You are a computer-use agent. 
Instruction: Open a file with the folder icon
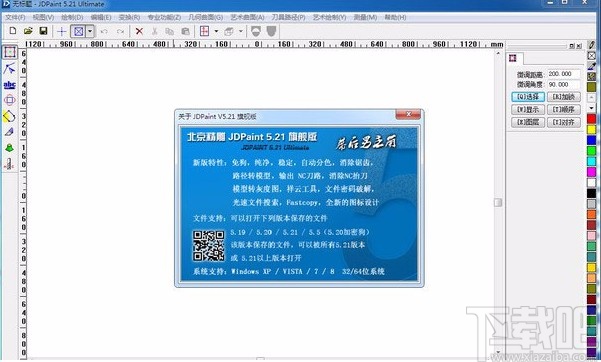click(28, 31)
